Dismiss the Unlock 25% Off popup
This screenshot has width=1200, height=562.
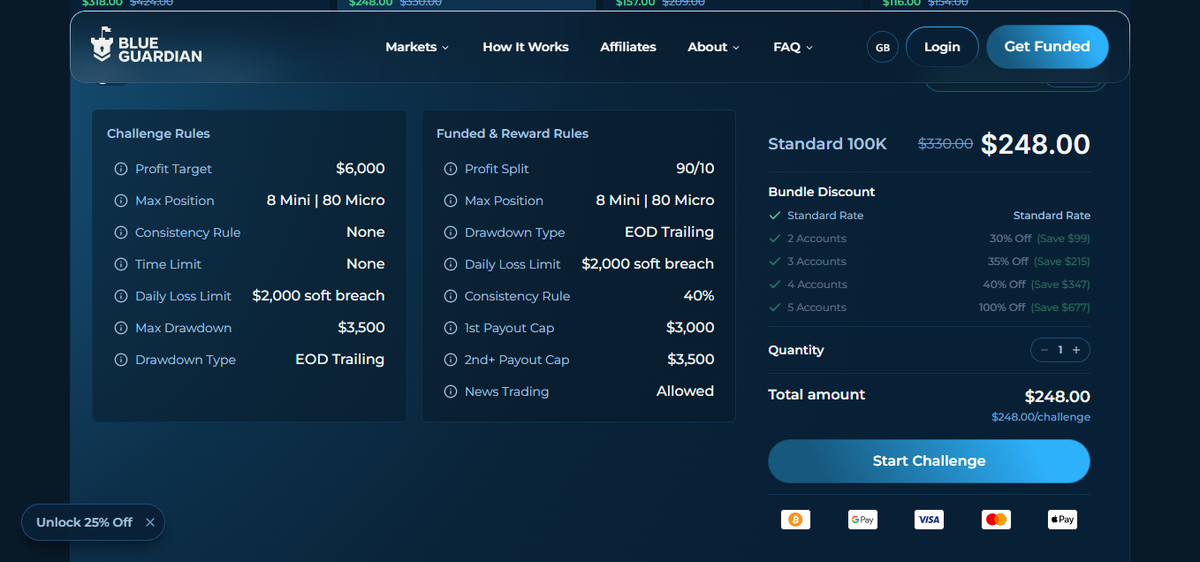[x=150, y=522]
